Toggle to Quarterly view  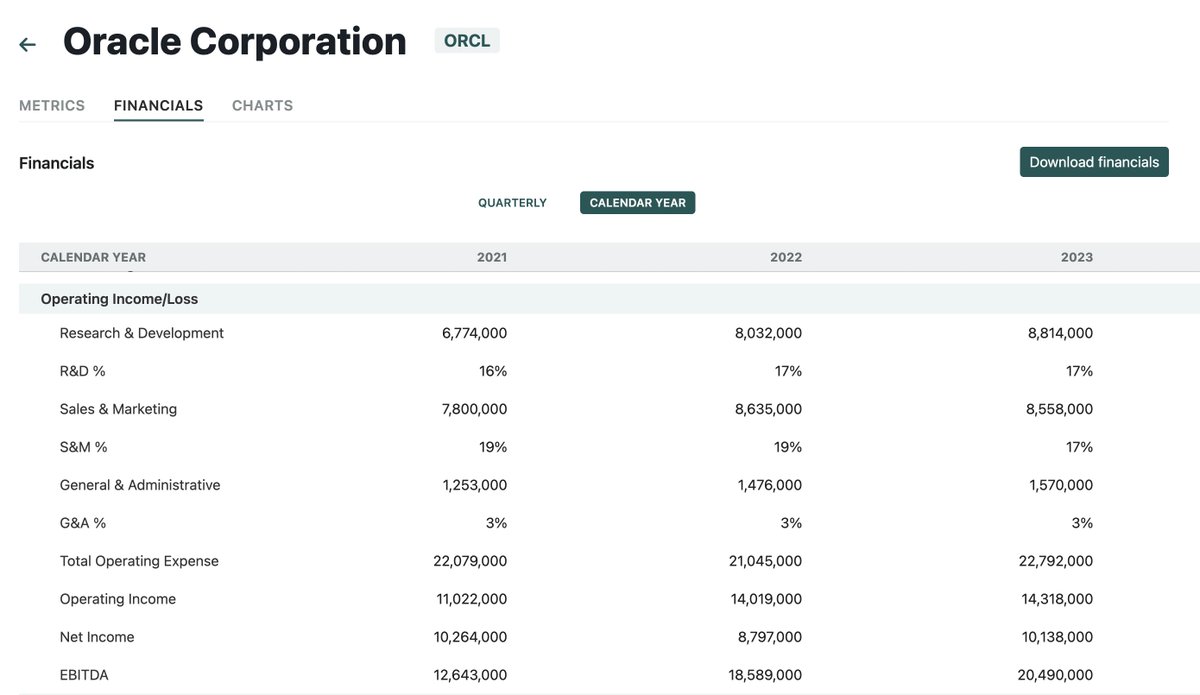[x=512, y=203]
